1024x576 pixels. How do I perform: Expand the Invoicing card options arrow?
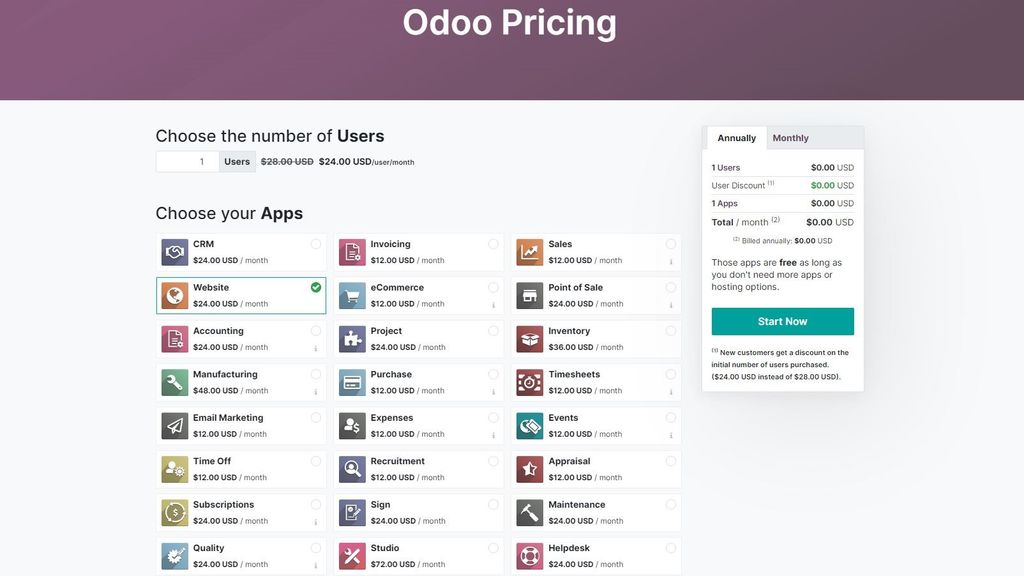click(x=492, y=260)
